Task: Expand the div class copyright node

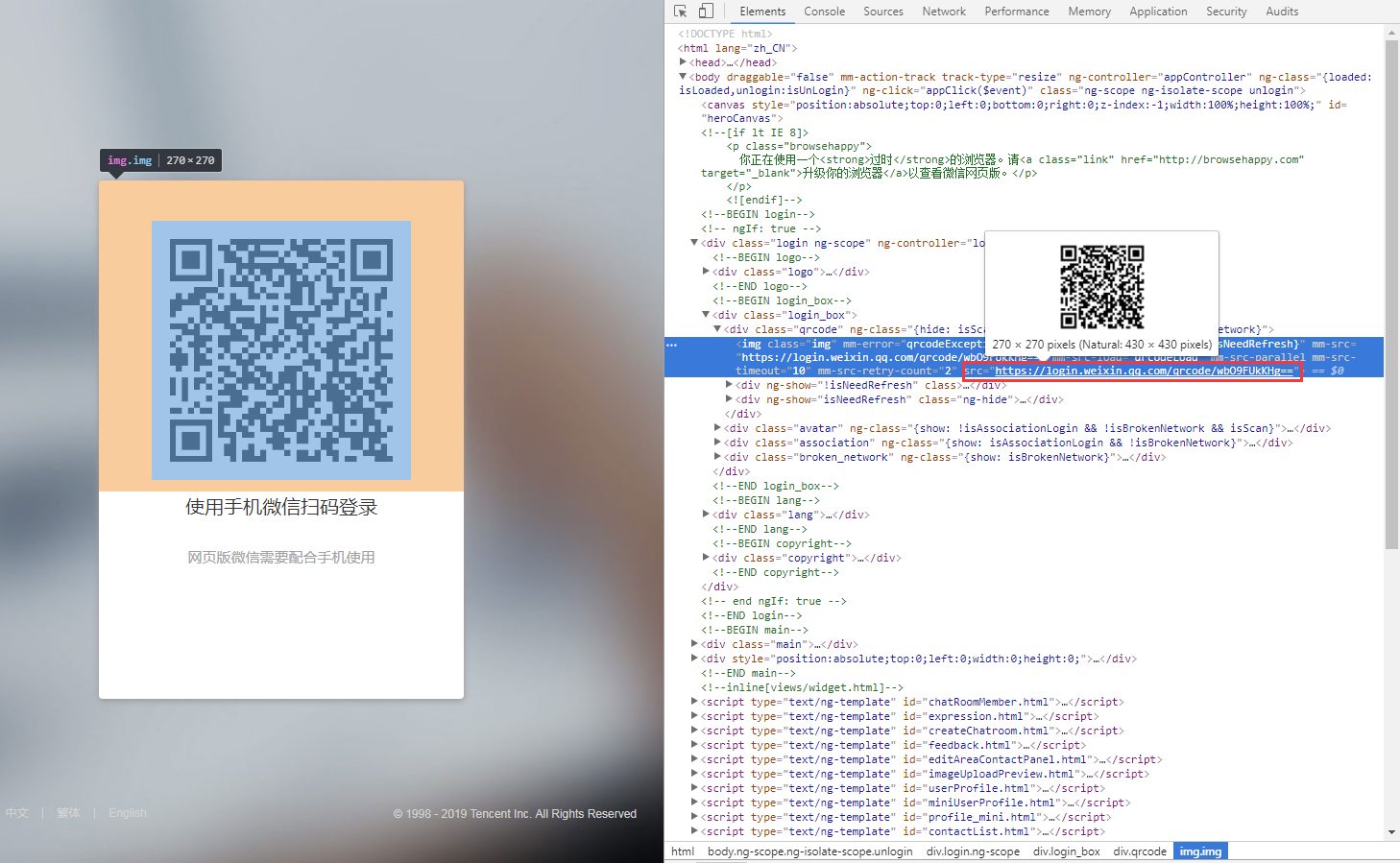Action: 706,558
